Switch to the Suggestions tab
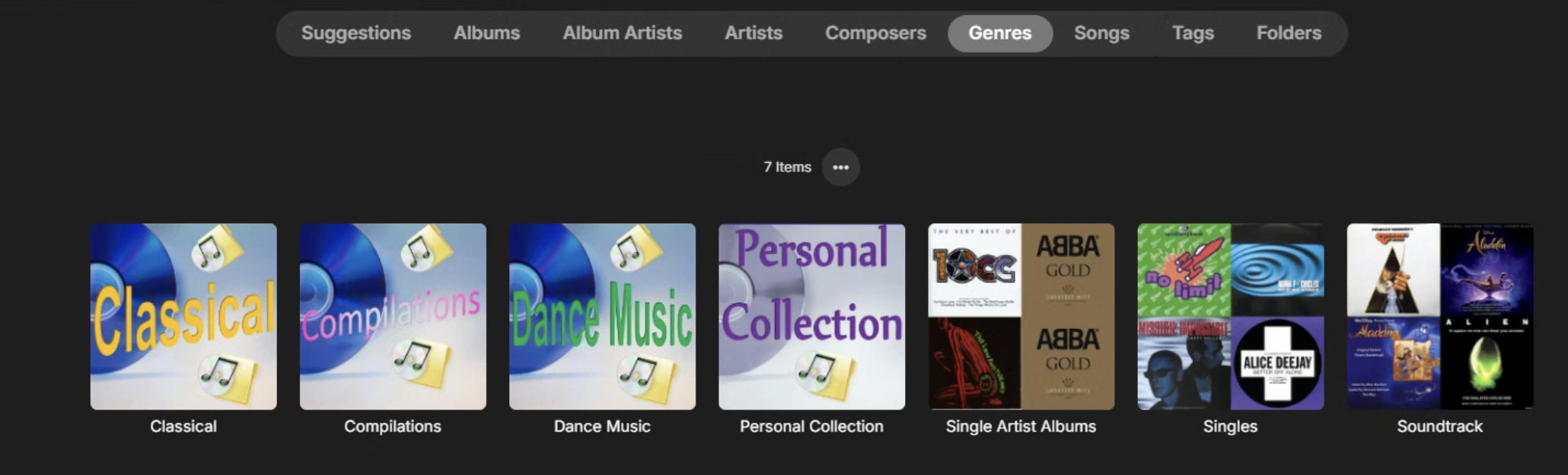The width and height of the screenshot is (1568, 475). pos(355,33)
